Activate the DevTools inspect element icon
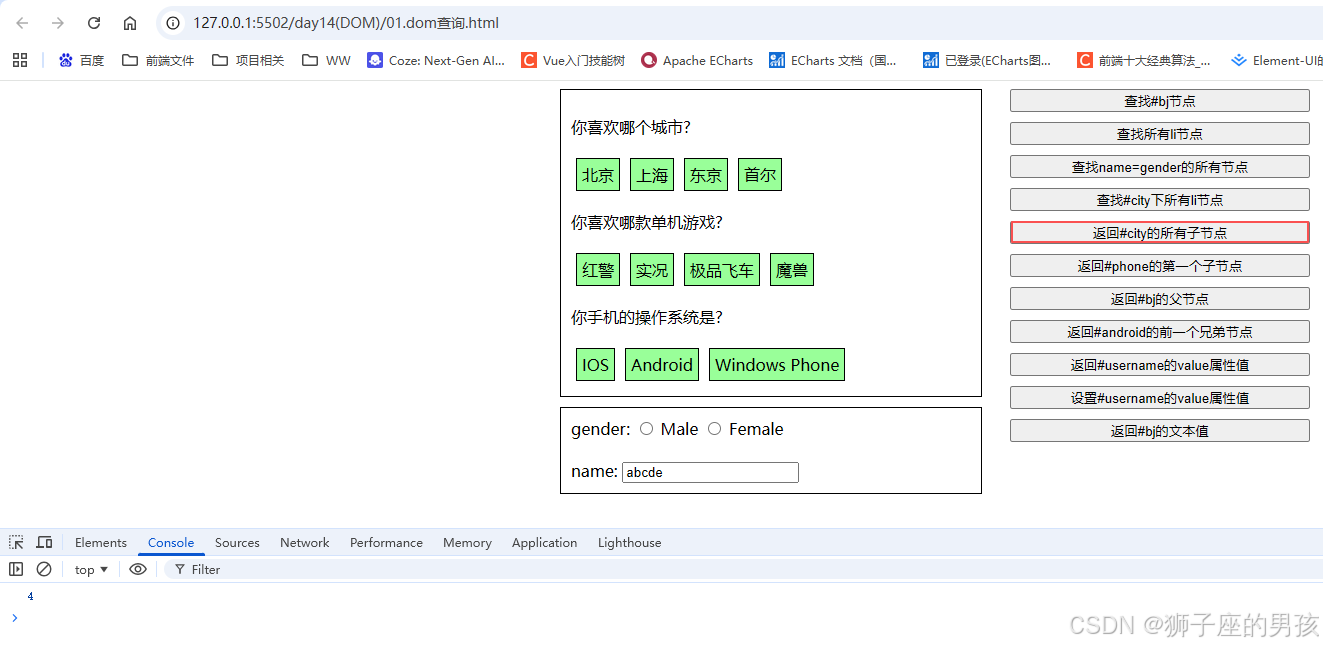1323x647 pixels. 16,542
